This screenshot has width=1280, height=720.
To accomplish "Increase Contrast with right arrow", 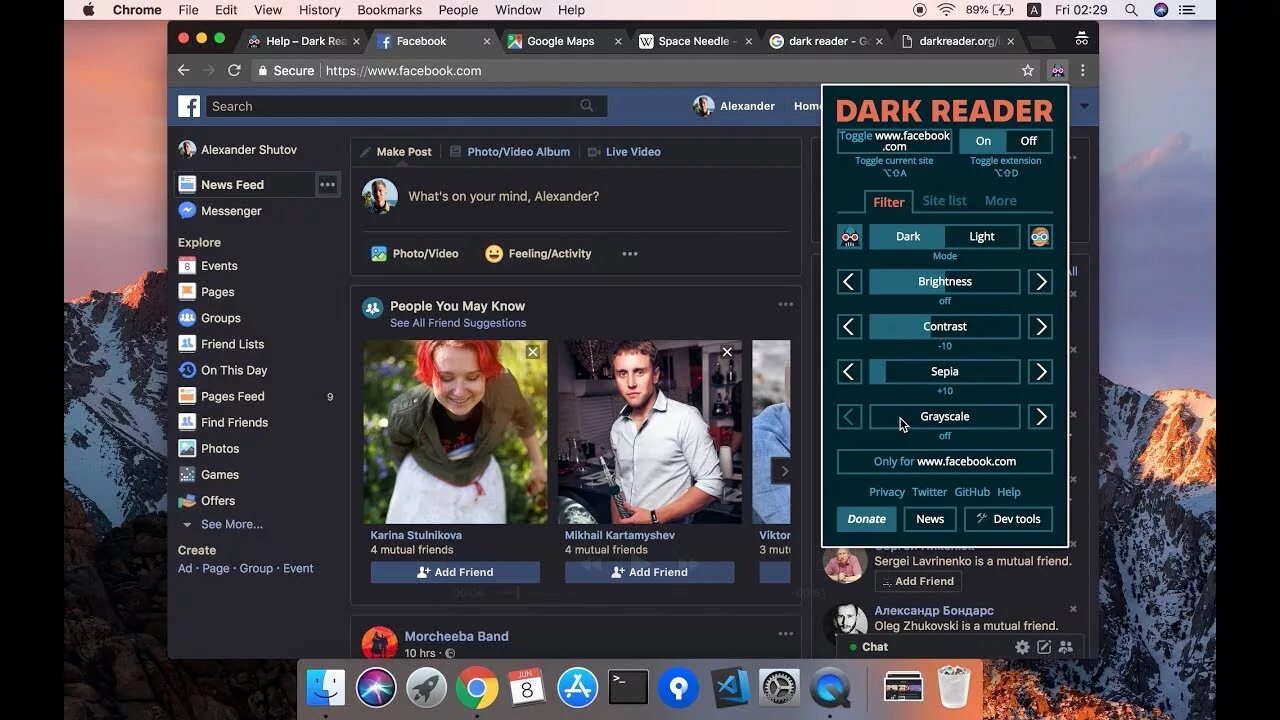I will tap(1040, 327).
